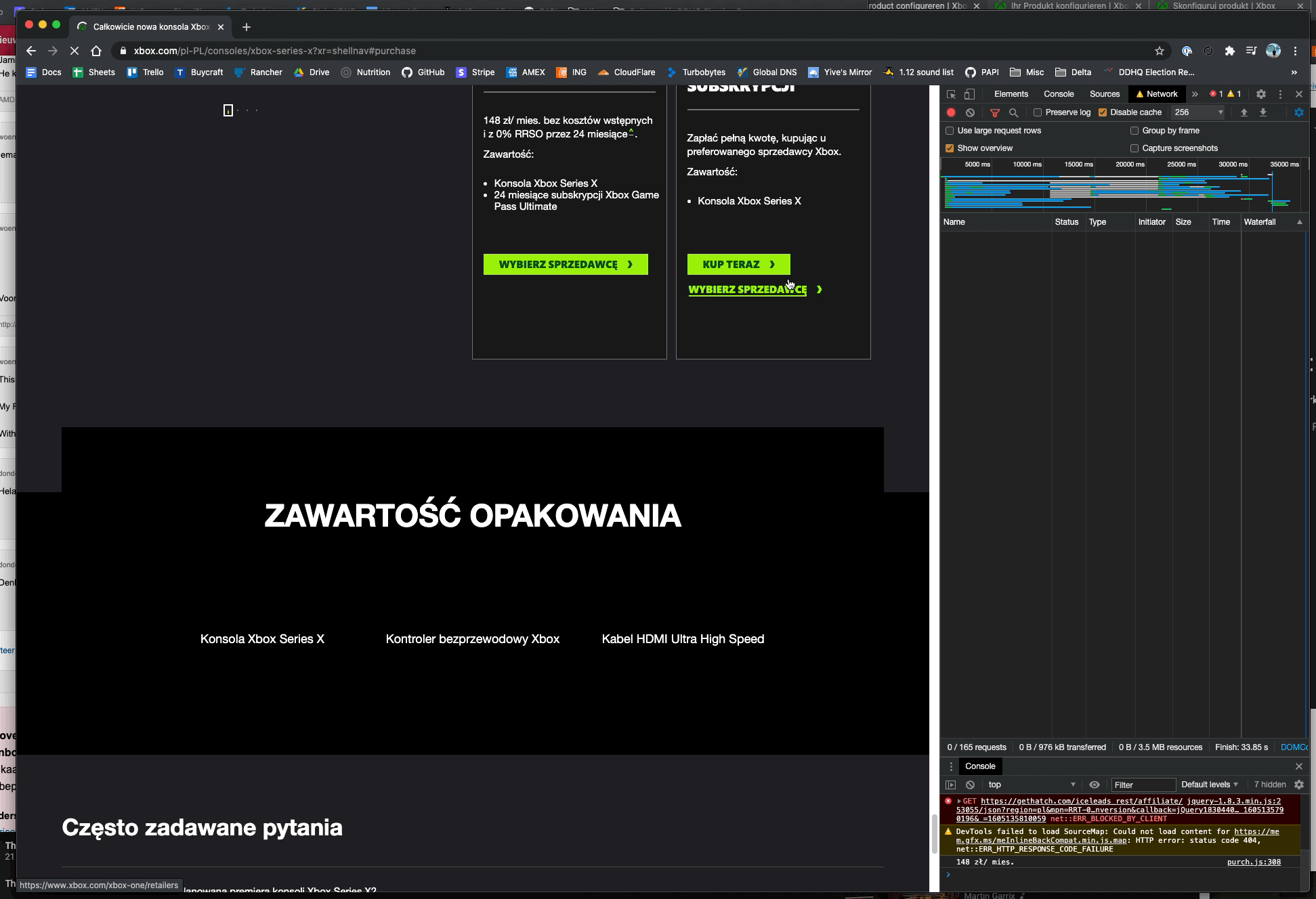
Task: Activate the DevTools inspect element picker
Action: [x=951, y=94]
